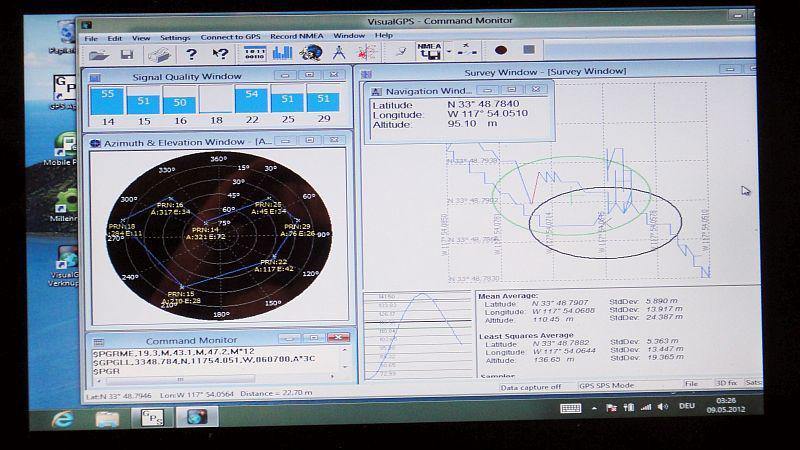The height and width of the screenshot is (450, 800).
Task: Click the GPS SPS Mode status field
Action: coord(606,386)
